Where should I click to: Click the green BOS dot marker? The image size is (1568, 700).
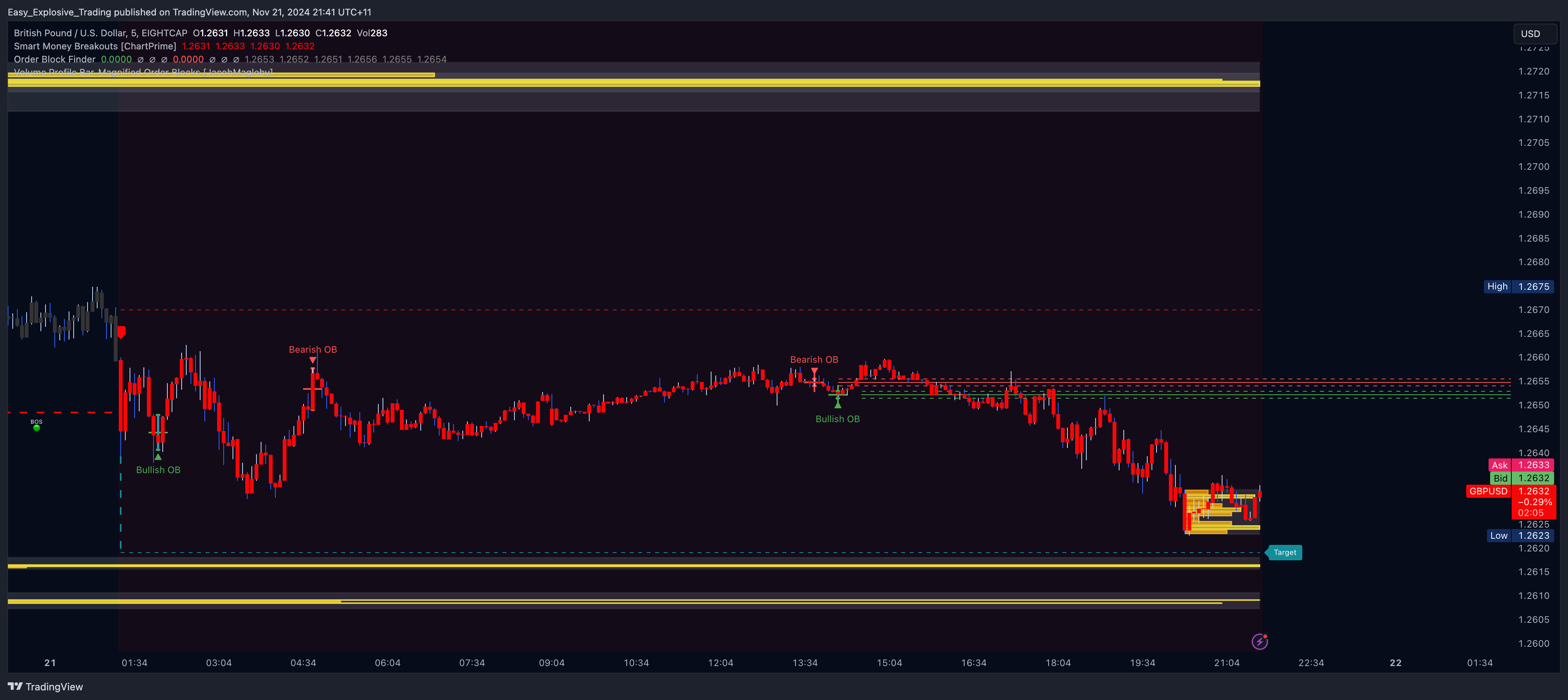pos(37,428)
